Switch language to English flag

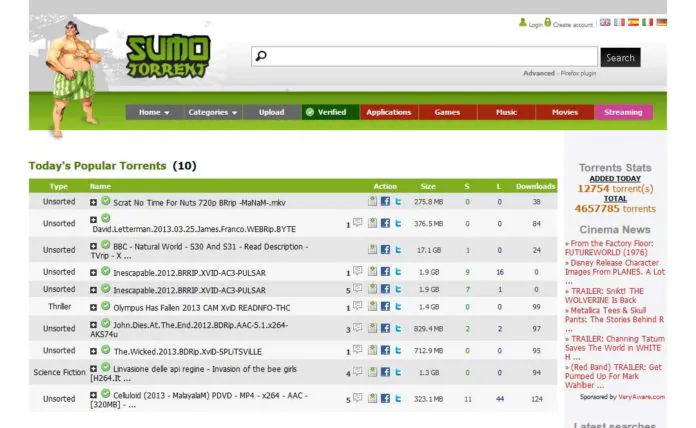click(x=605, y=22)
